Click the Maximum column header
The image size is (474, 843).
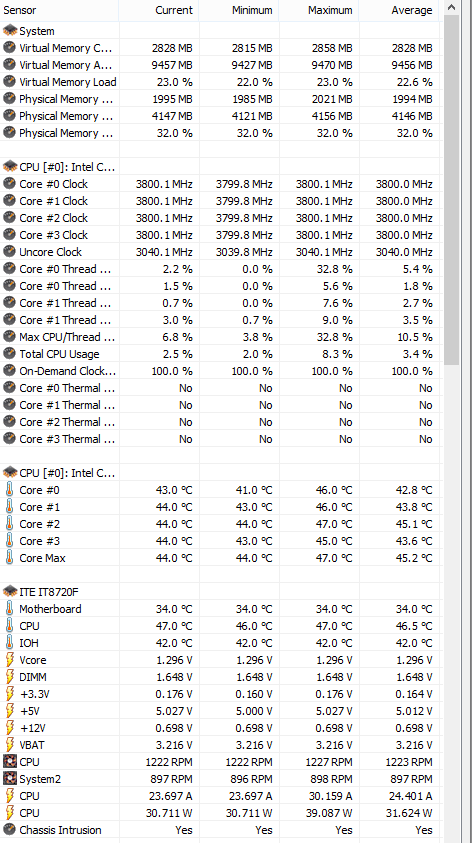click(319, 10)
